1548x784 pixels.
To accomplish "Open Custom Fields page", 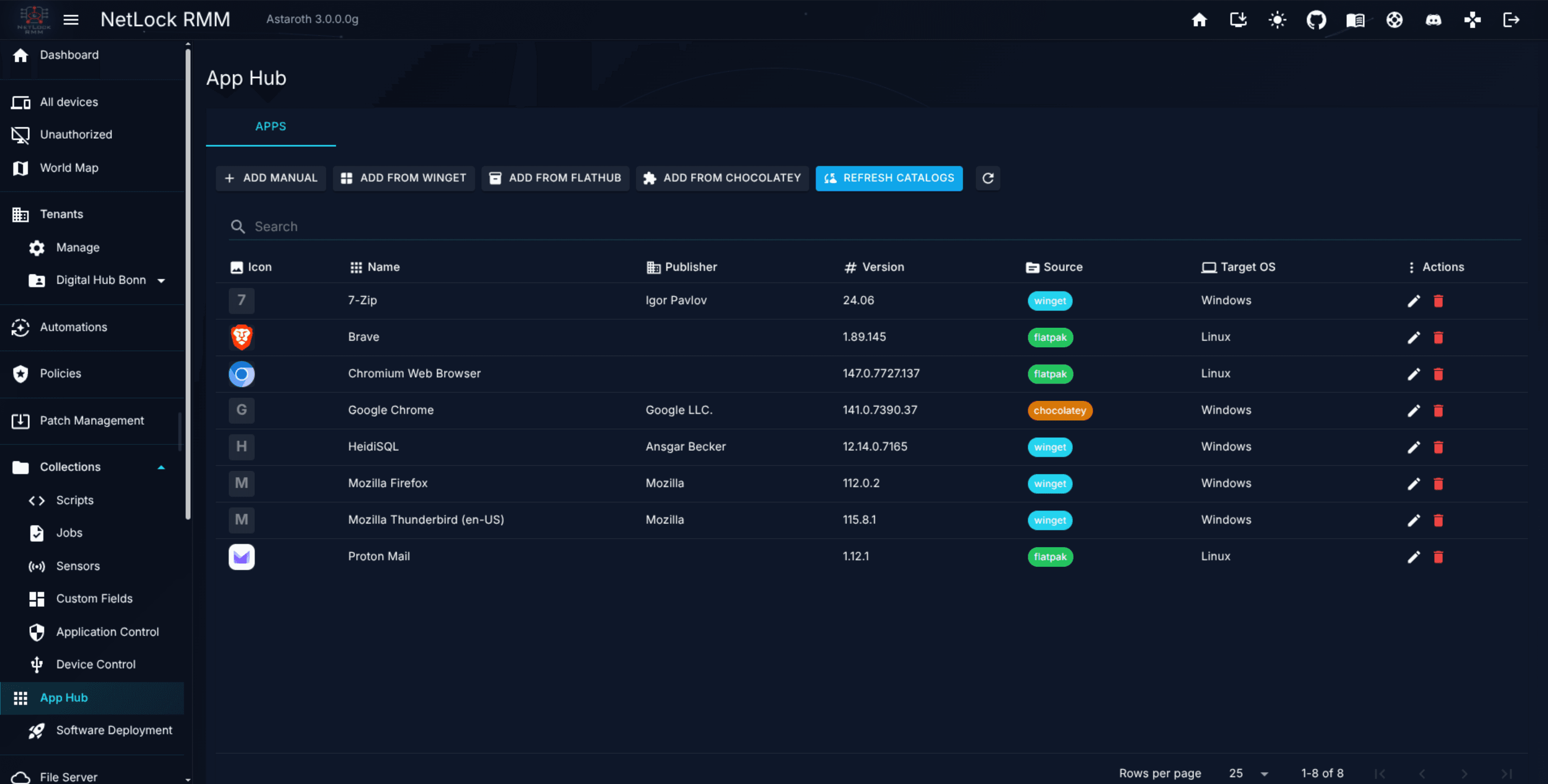I will click(92, 598).
